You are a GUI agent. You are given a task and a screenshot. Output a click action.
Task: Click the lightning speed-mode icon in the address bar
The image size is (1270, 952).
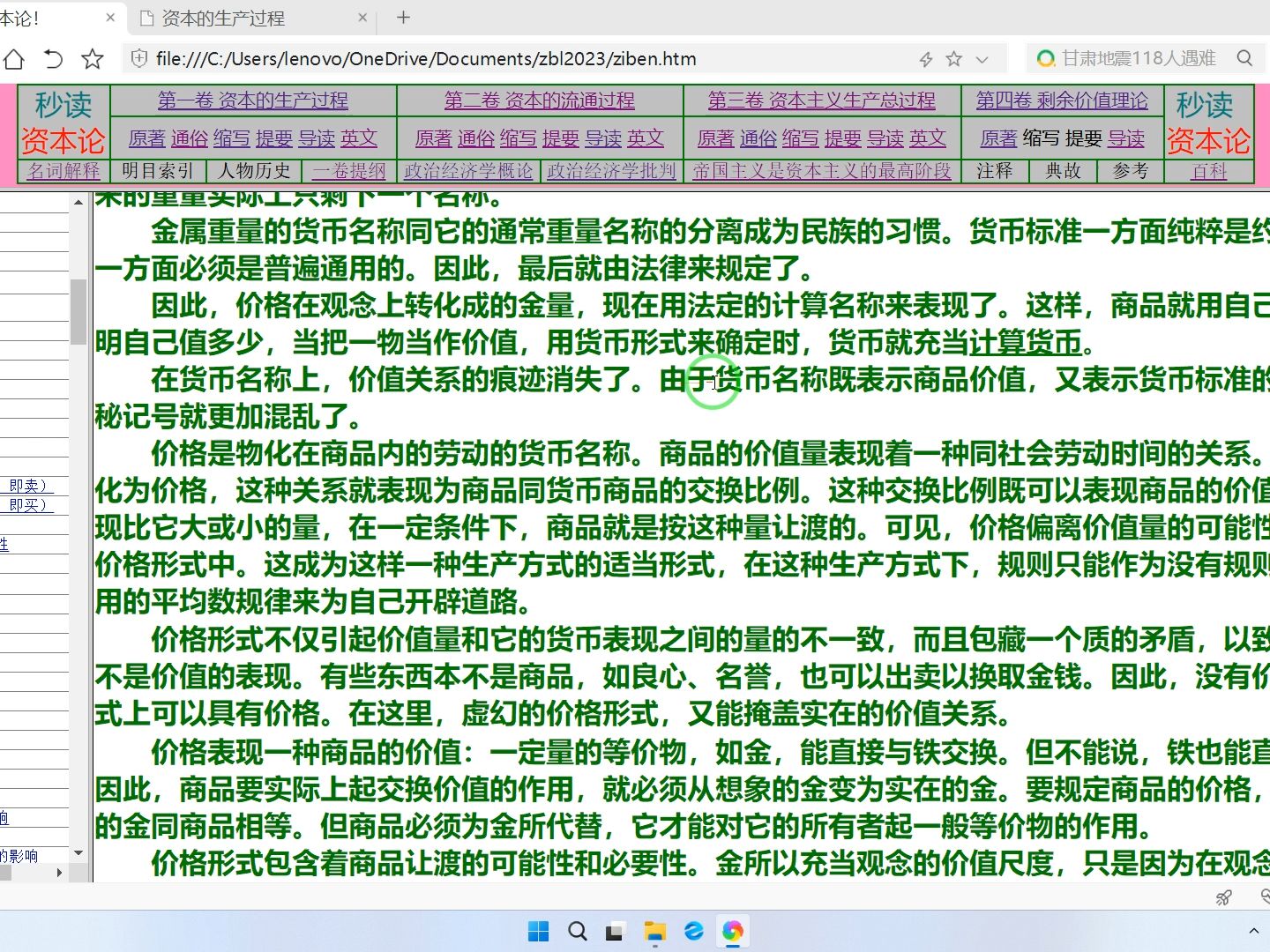[926, 59]
